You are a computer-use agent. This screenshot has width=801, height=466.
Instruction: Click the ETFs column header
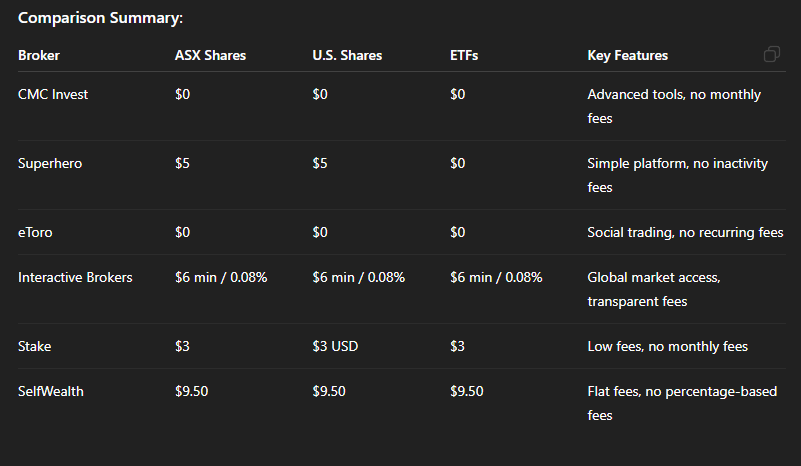click(464, 56)
